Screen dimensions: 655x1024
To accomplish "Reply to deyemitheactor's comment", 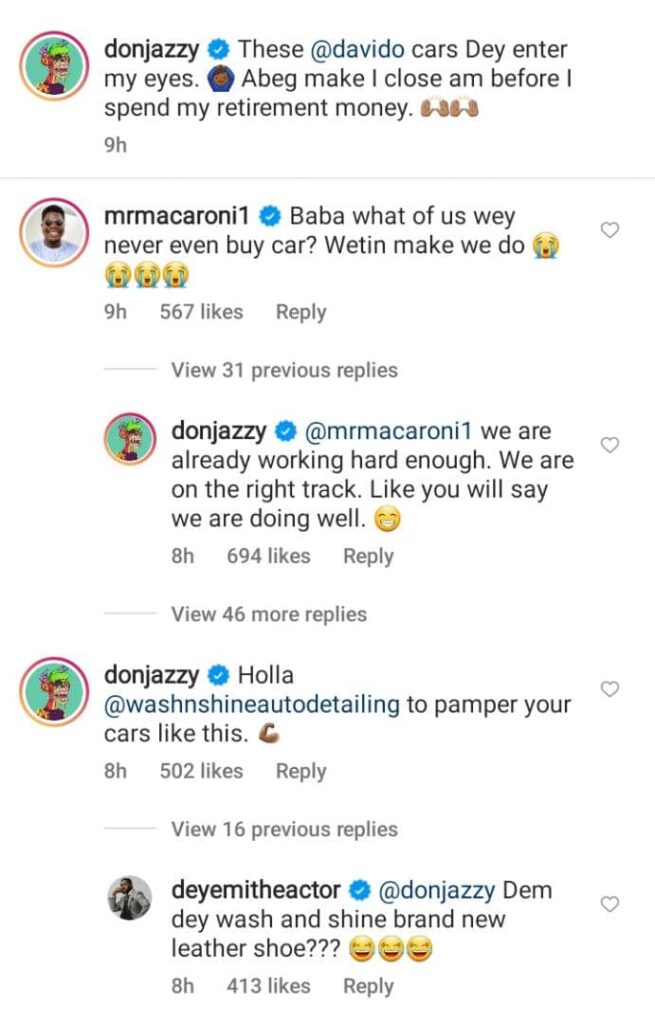I will coord(368,986).
